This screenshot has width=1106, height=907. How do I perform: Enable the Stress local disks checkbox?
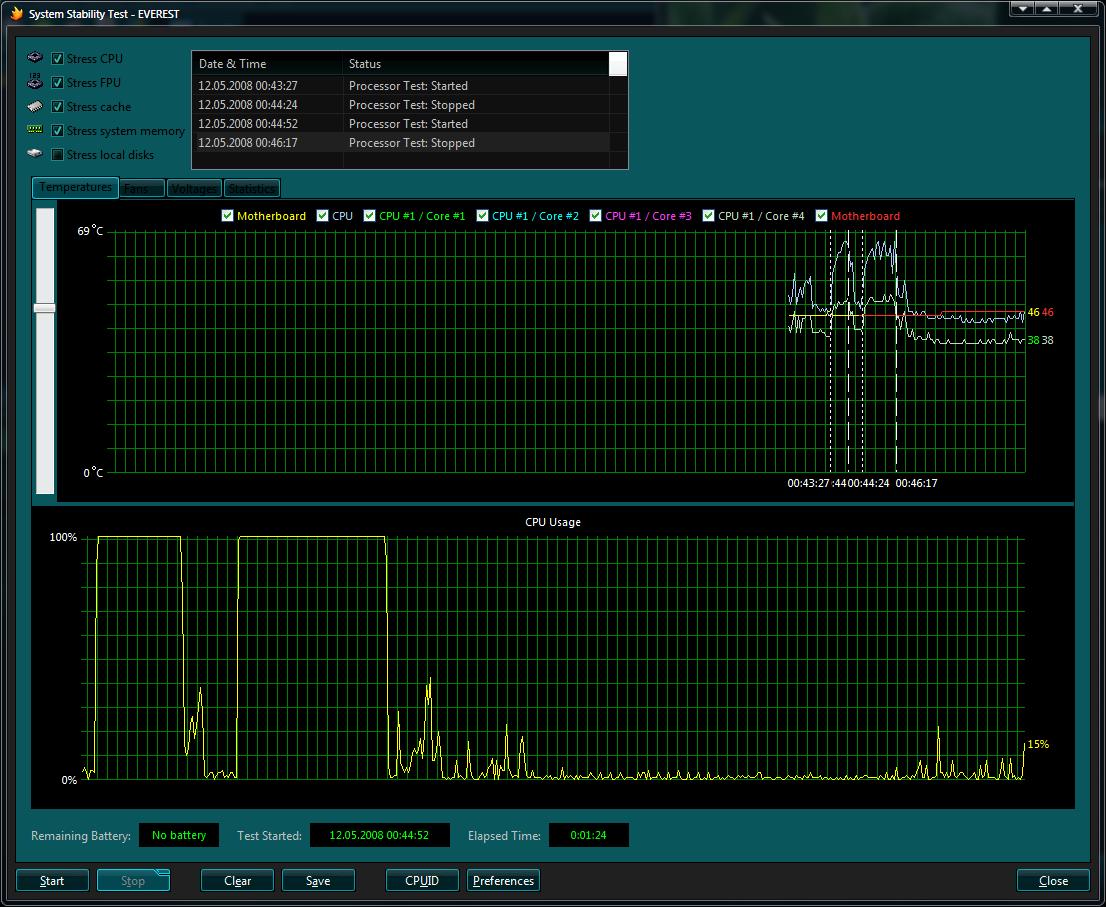pyautogui.click(x=58, y=154)
